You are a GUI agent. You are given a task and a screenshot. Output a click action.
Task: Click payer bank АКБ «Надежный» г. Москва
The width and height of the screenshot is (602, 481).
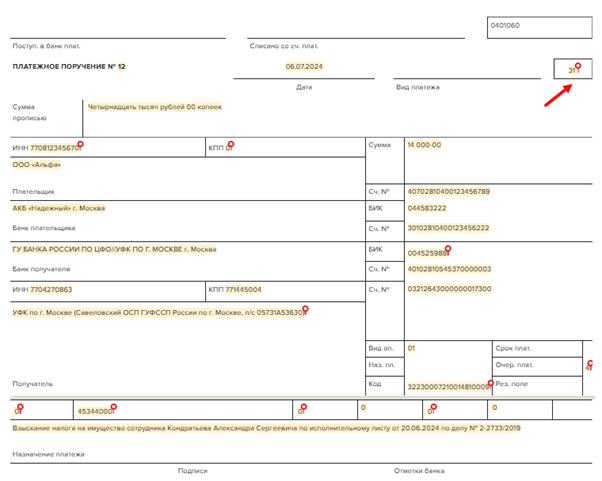click(58, 209)
